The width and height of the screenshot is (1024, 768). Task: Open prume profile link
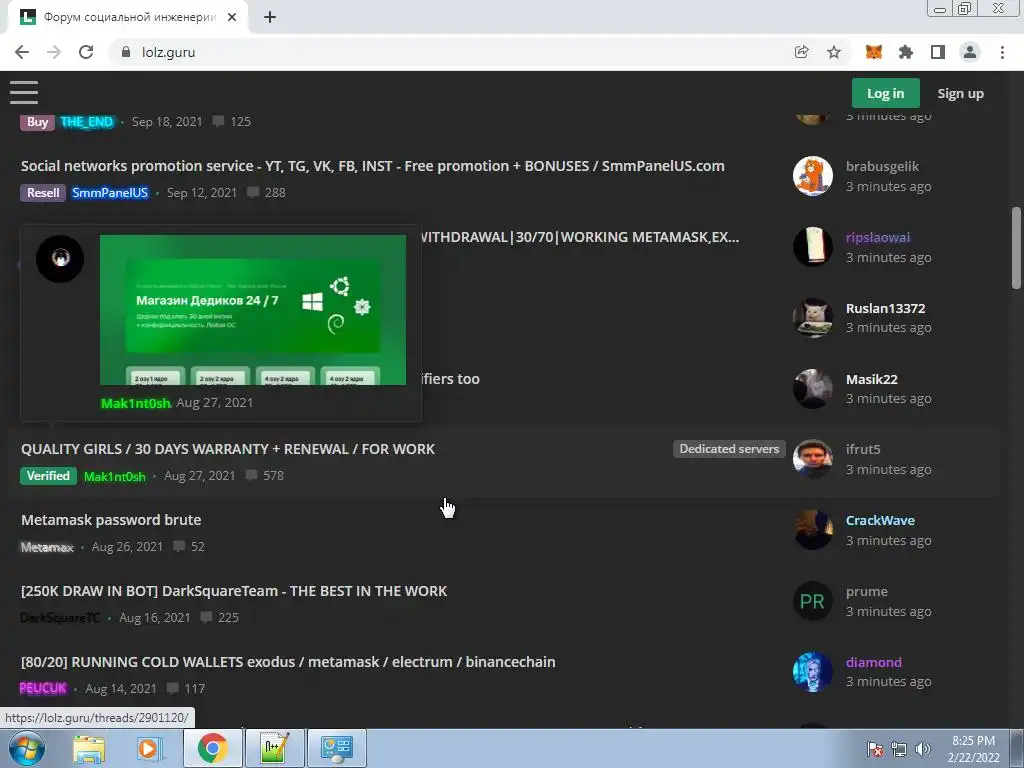point(867,592)
